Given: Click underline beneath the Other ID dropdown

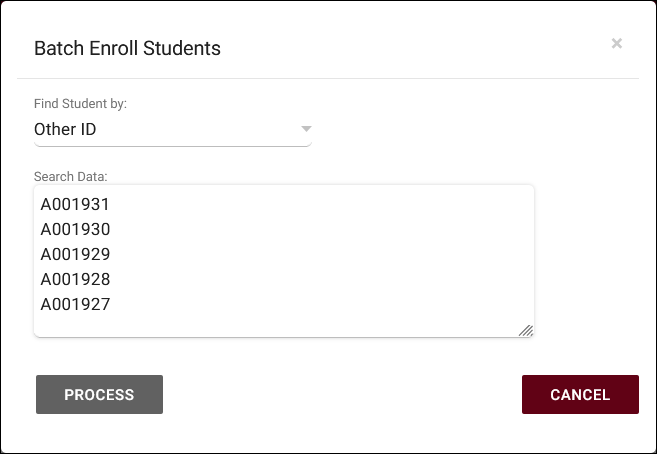Looking at the screenshot, I should (x=172, y=146).
